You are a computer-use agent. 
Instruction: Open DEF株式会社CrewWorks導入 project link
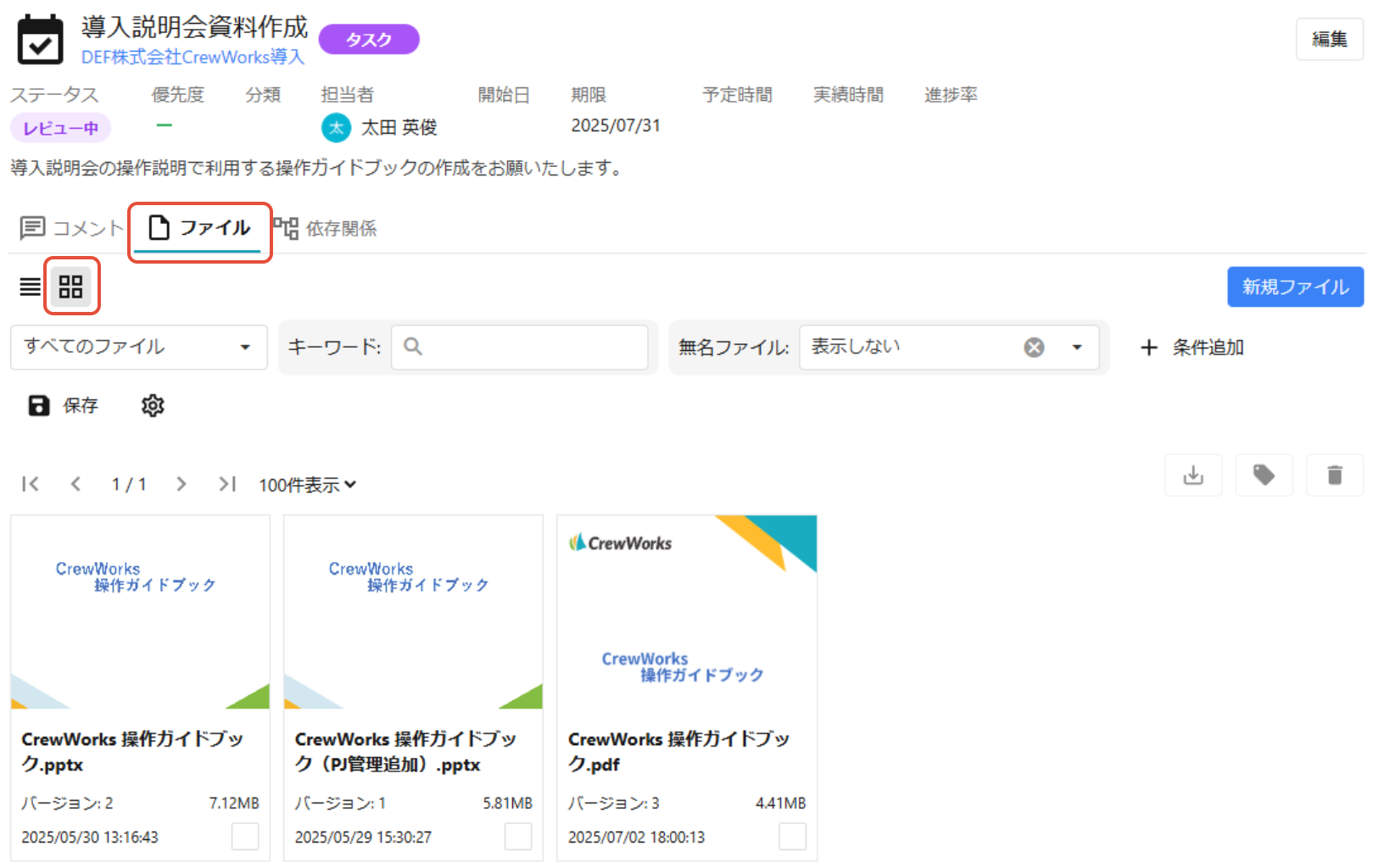click(x=193, y=57)
